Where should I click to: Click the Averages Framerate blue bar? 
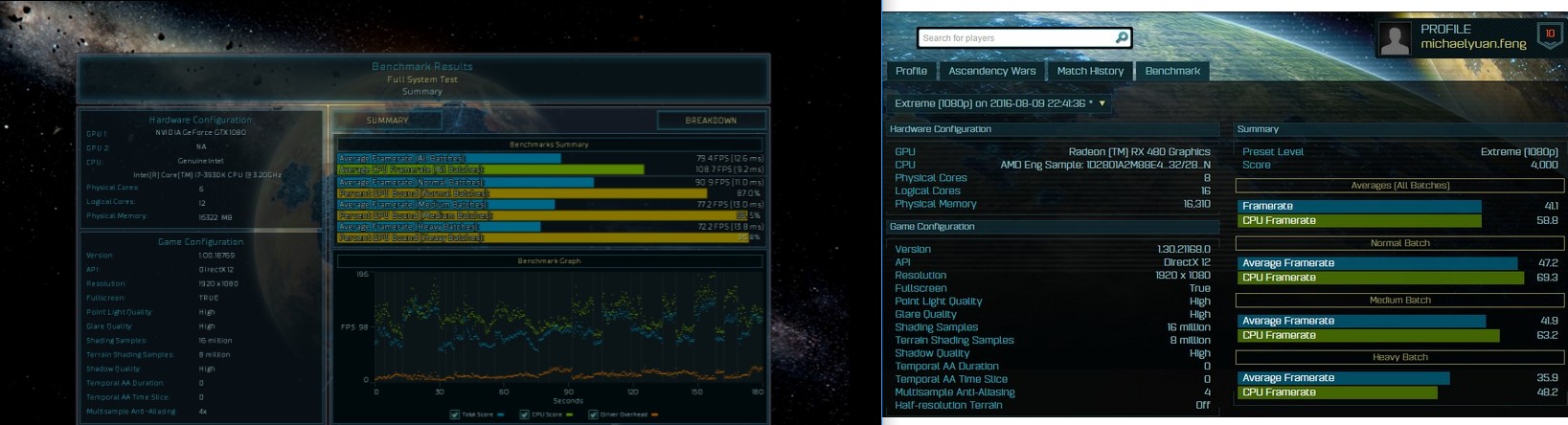[x=1358, y=206]
